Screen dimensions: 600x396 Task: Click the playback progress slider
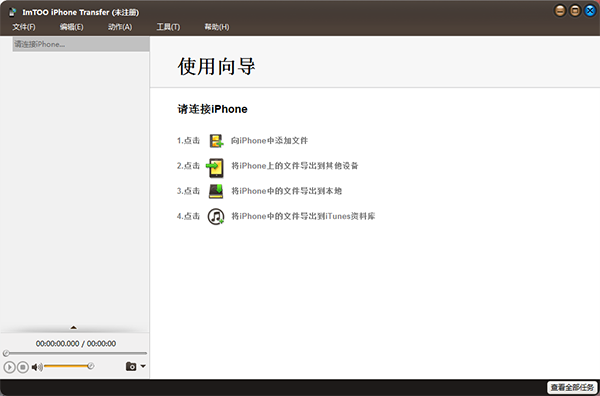click(75, 353)
